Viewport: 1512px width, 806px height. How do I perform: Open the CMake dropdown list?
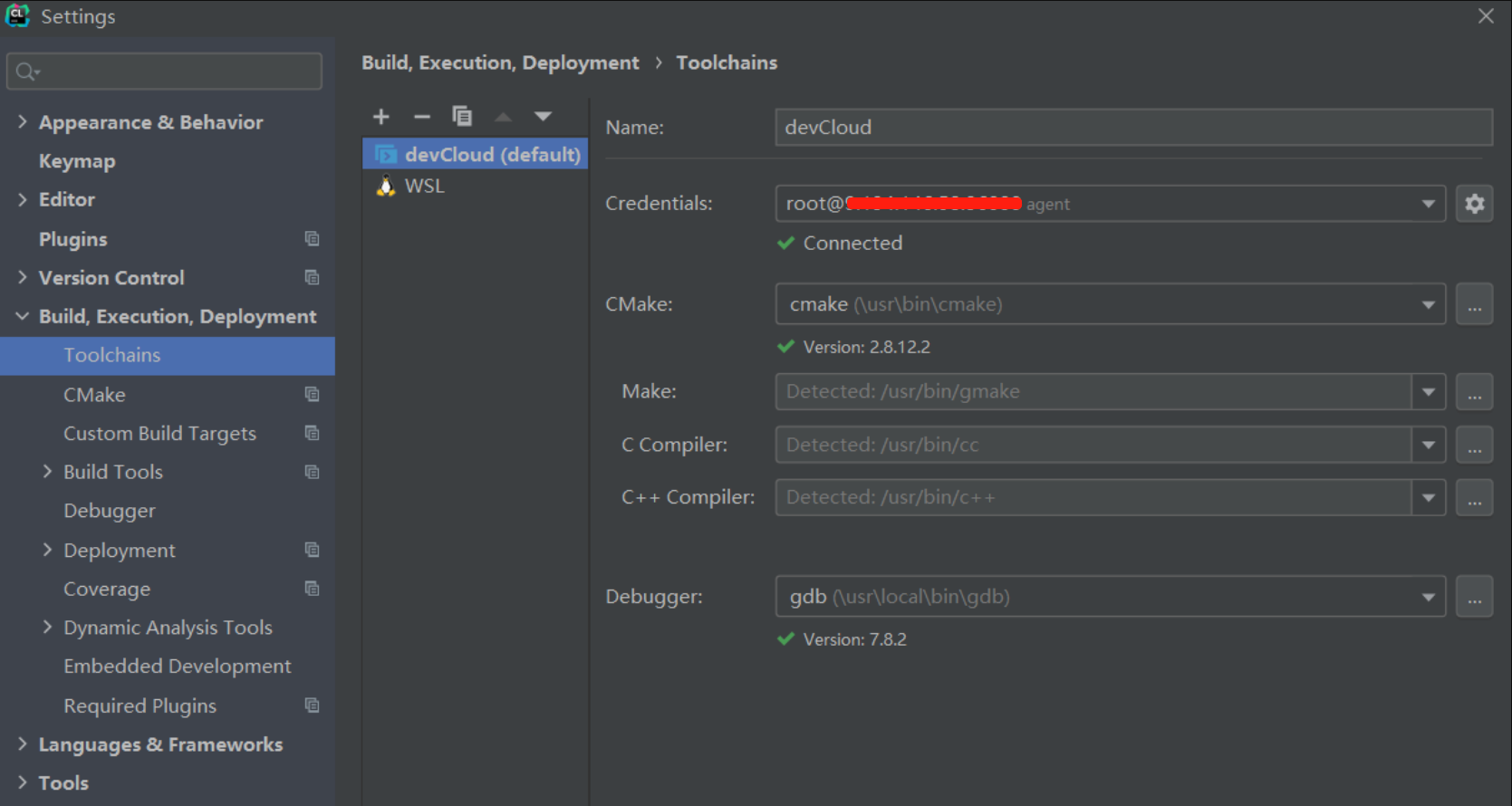[1429, 304]
